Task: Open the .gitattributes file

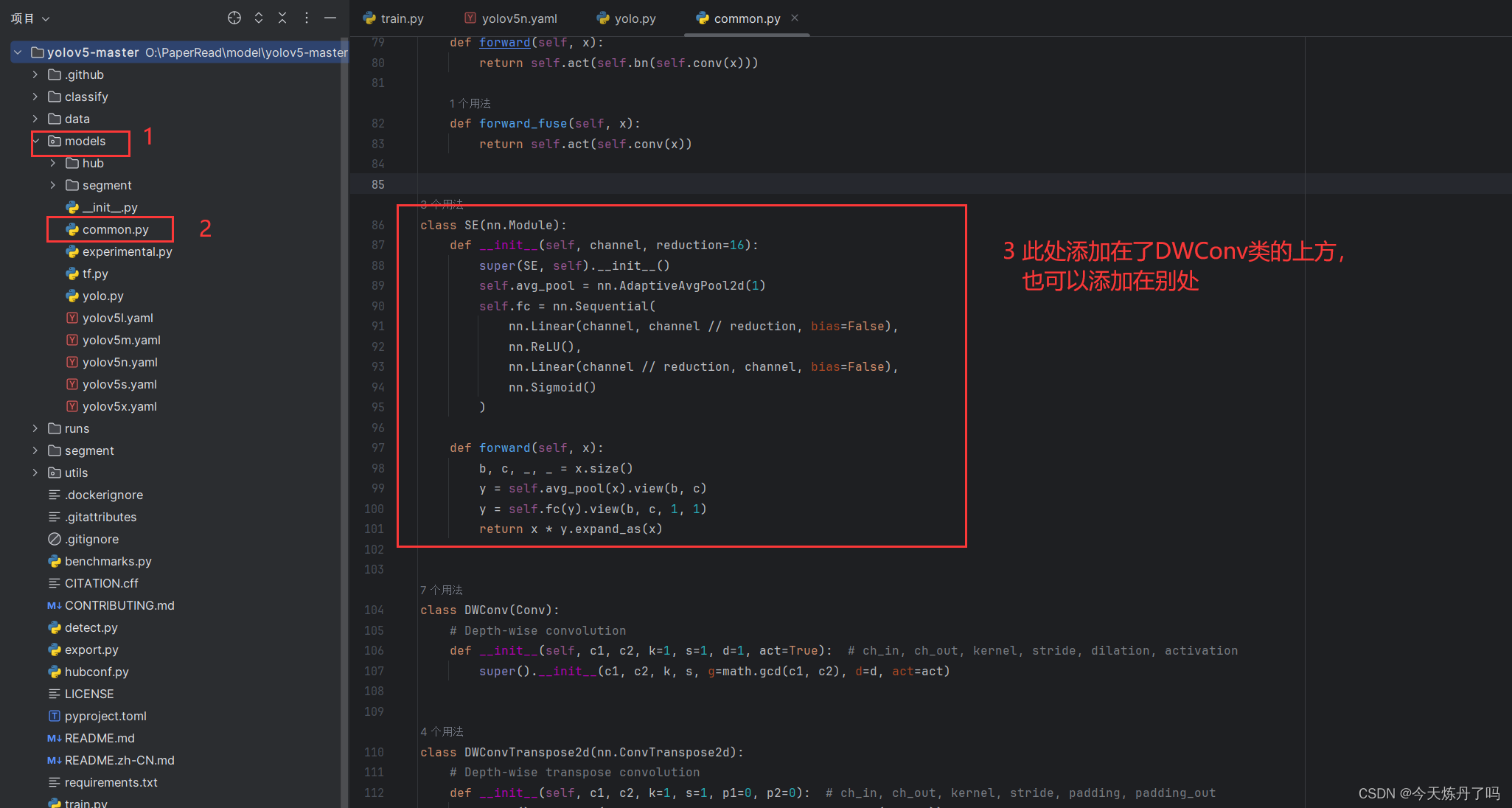Action: [x=92, y=517]
